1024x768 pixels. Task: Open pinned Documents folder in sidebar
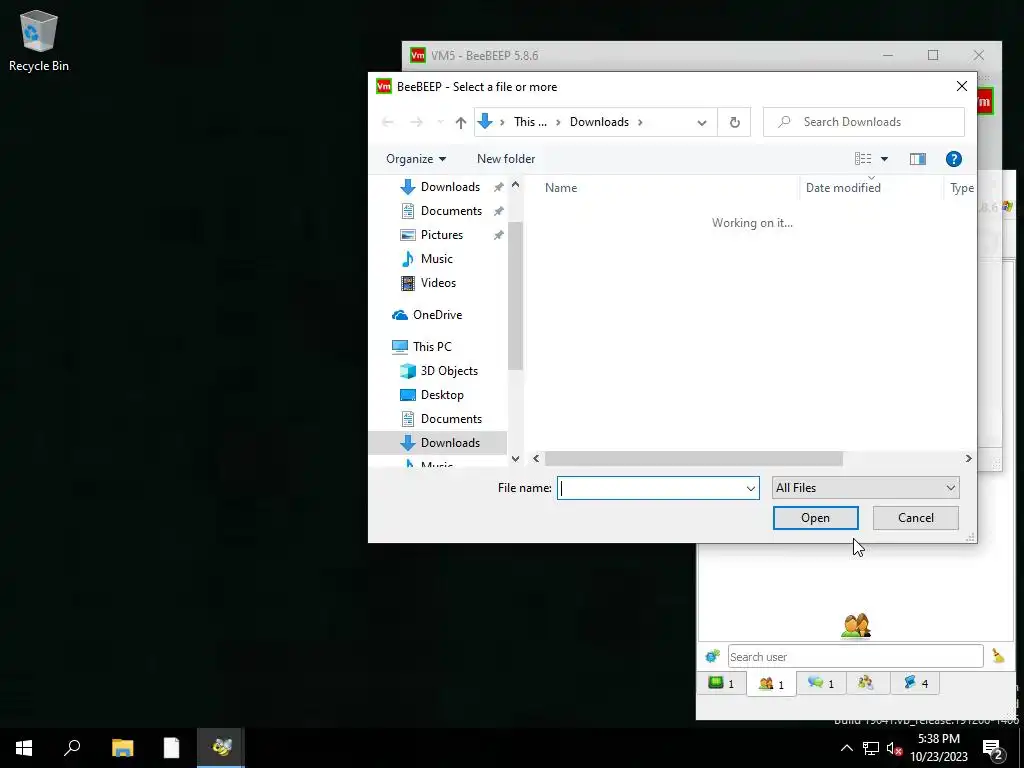tap(451, 211)
